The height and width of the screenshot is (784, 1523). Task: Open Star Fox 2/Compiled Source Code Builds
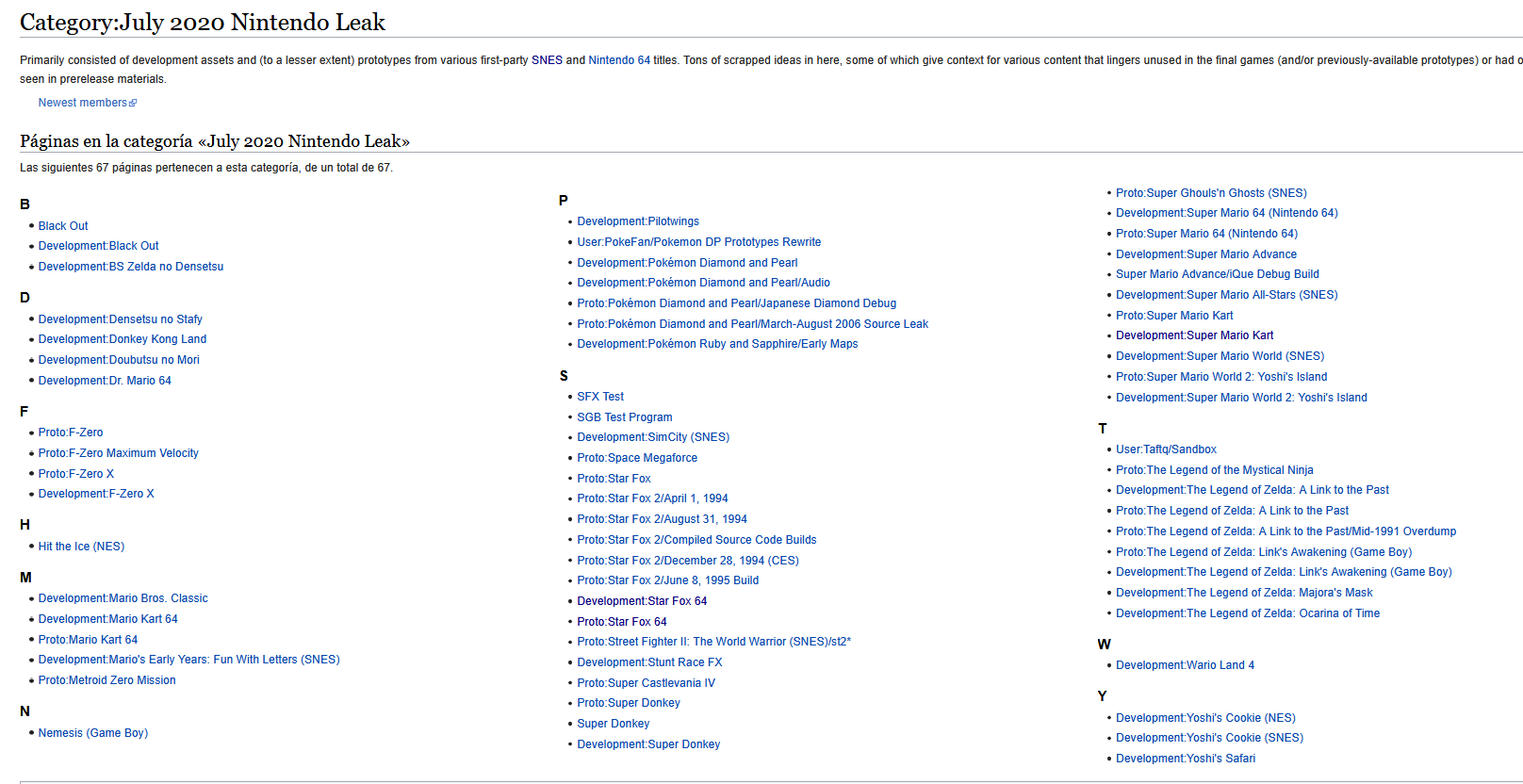tap(697, 540)
